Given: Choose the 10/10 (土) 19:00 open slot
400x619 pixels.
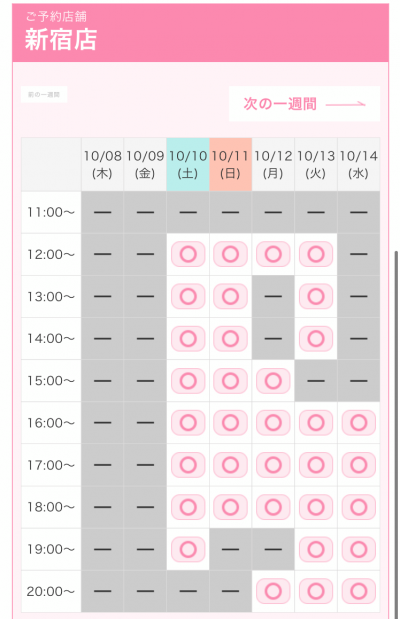Looking at the screenshot, I should 188,549.
